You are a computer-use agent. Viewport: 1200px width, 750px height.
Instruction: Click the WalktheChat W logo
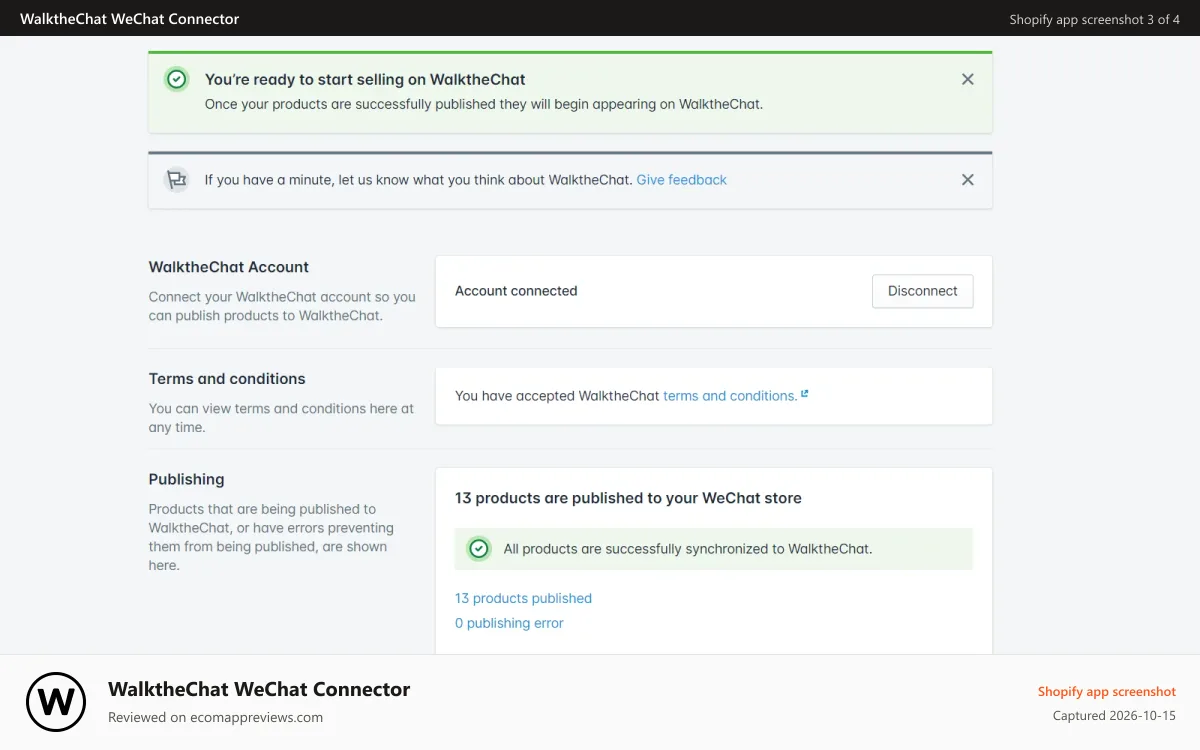56,702
